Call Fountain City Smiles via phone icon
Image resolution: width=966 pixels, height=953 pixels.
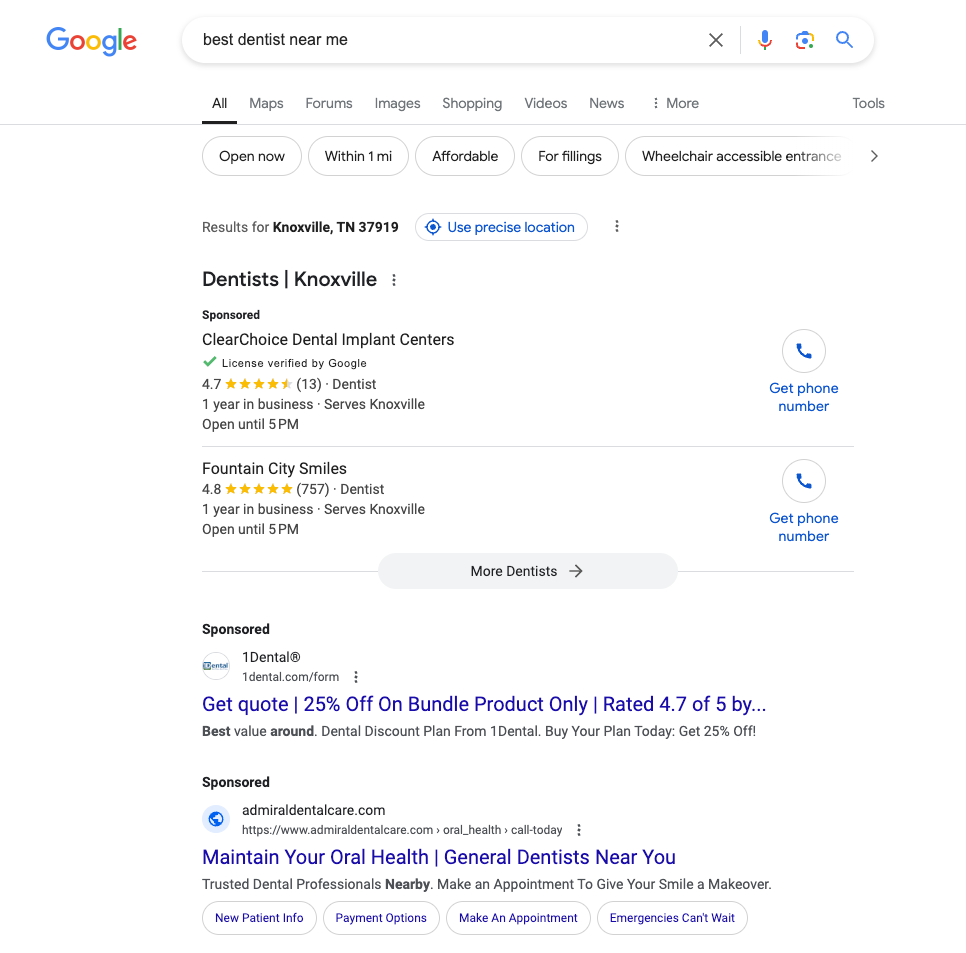(803, 481)
